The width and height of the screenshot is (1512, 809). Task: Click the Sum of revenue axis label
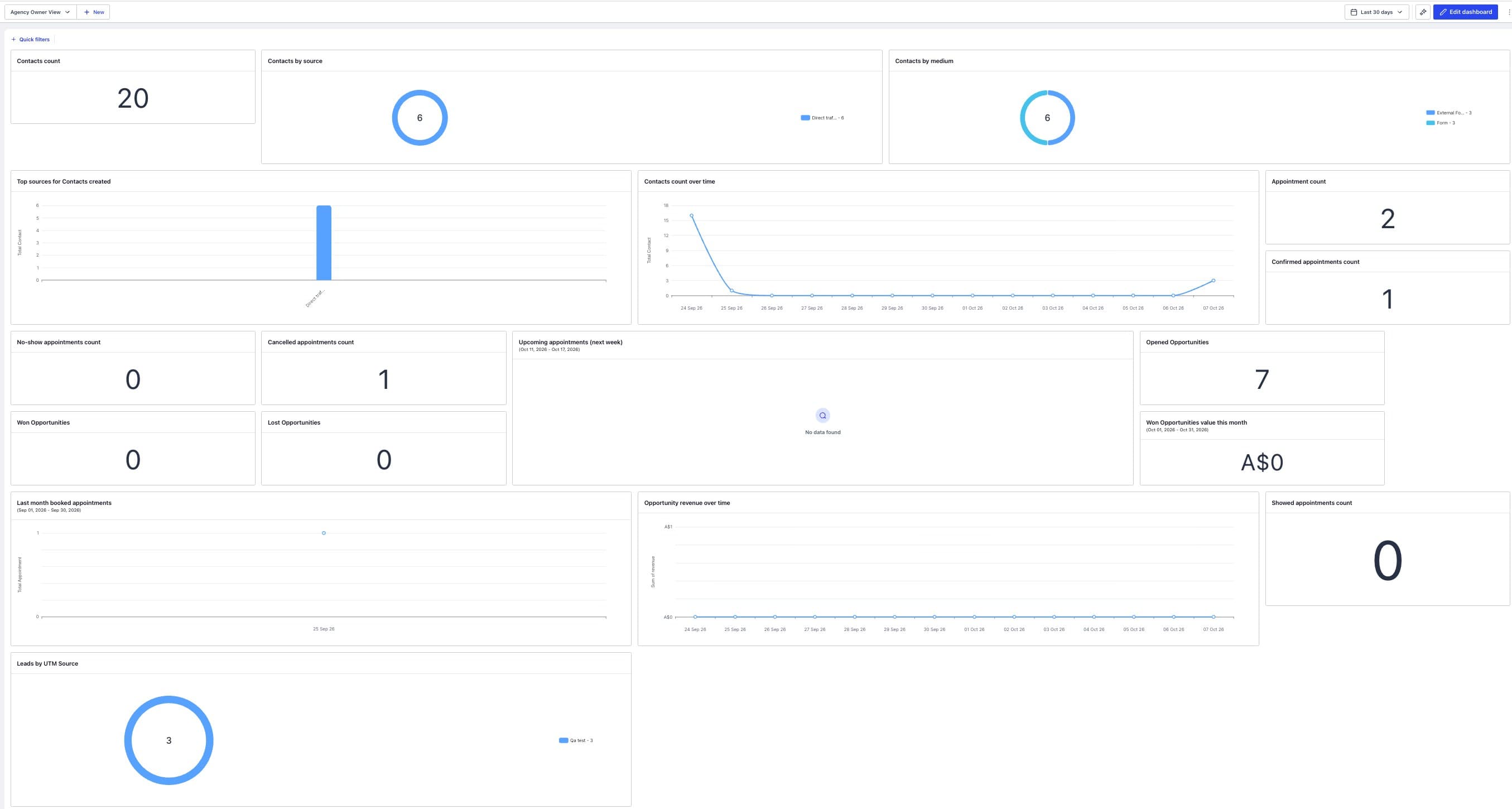tap(652, 572)
